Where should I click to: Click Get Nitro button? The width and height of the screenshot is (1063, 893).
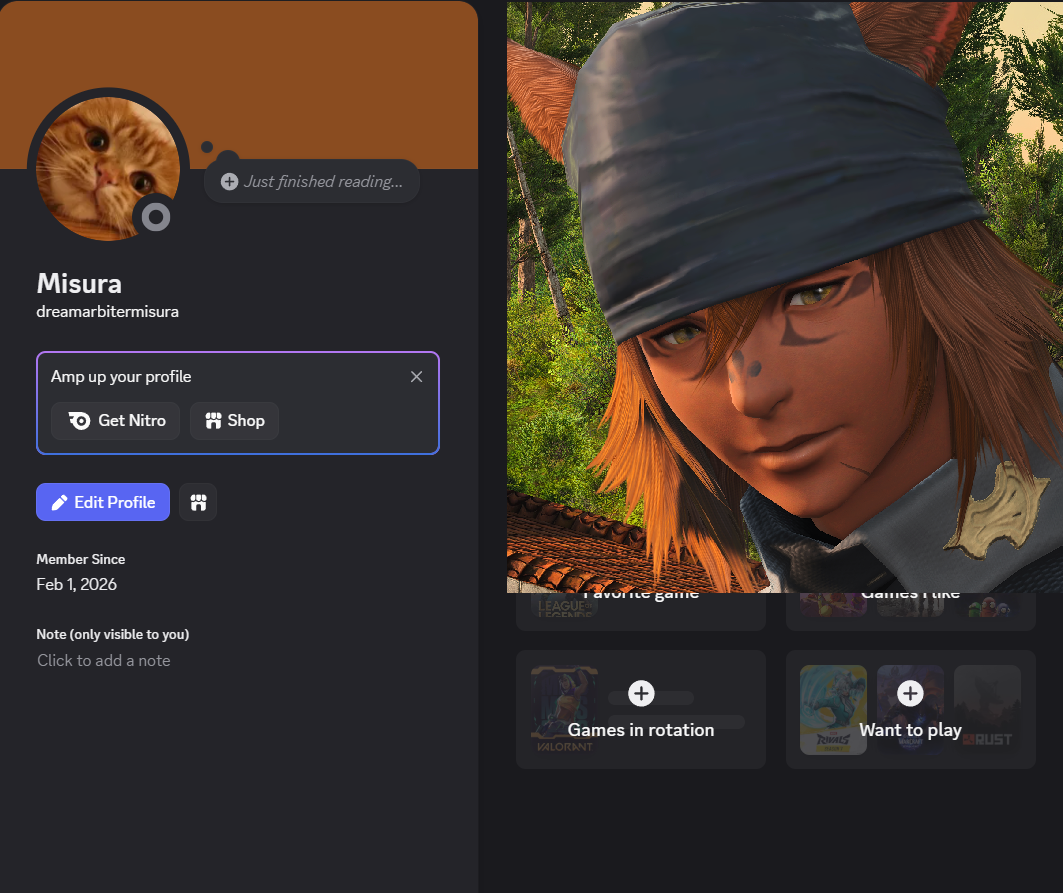coord(115,420)
